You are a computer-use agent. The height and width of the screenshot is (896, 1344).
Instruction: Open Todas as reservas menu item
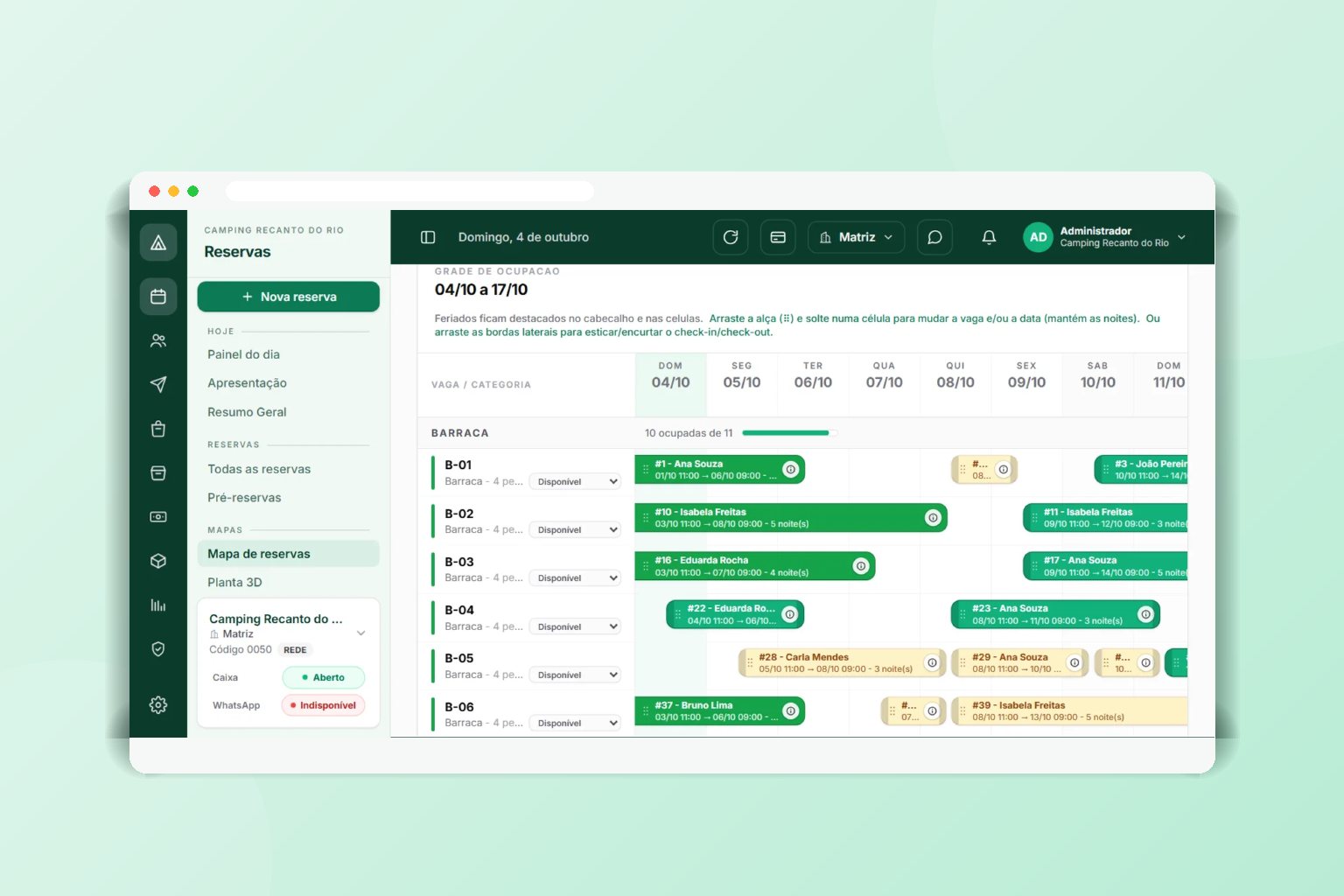point(259,469)
